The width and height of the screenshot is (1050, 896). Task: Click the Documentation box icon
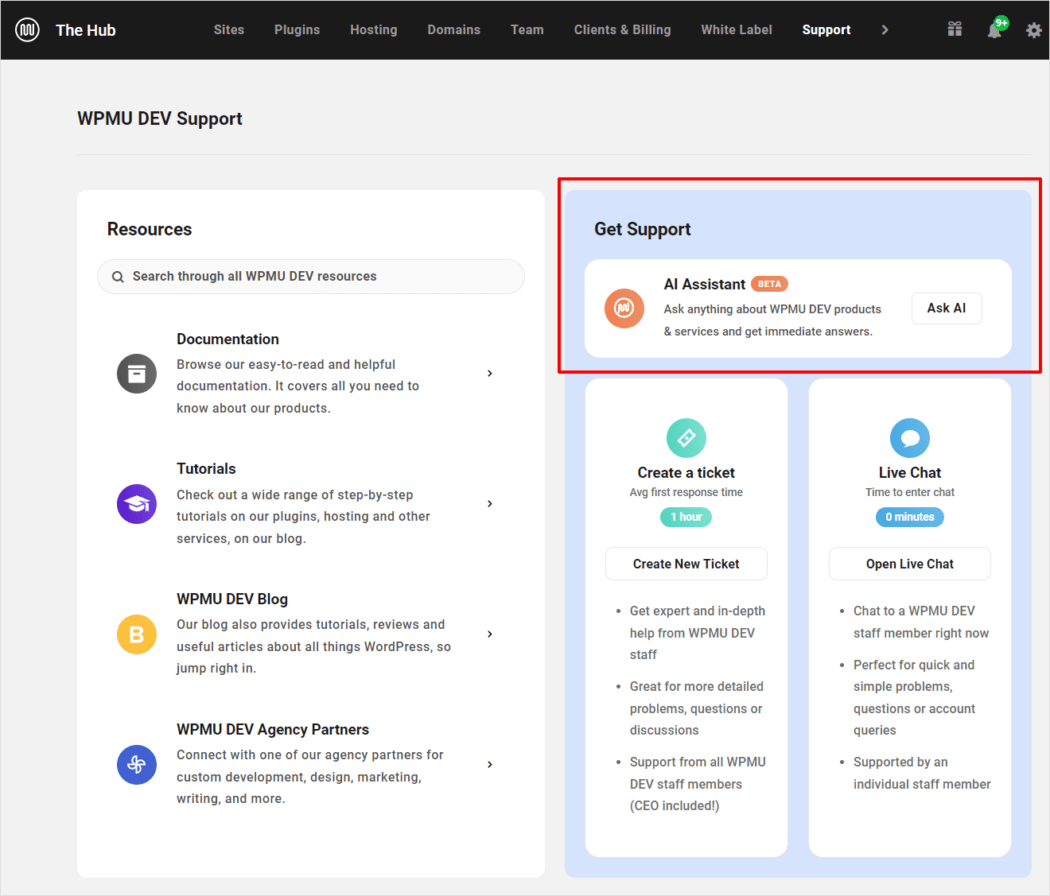coord(137,373)
